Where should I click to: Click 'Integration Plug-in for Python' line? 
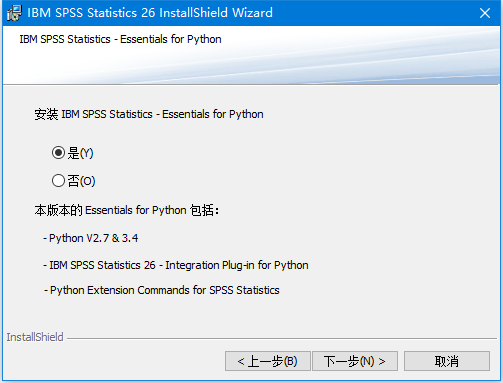176,265
